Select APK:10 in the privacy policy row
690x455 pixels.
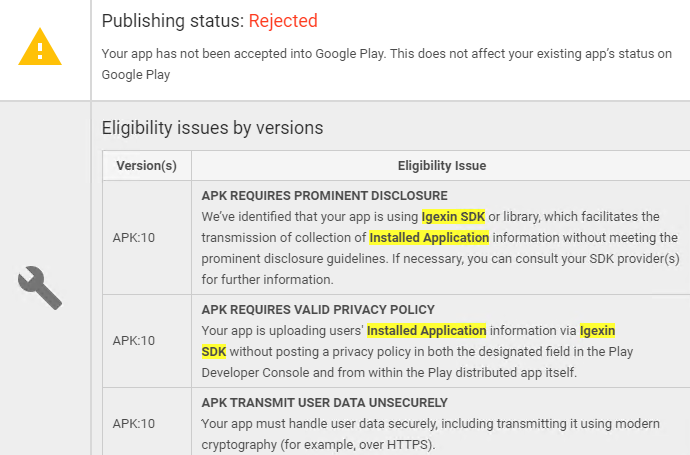click(134, 341)
